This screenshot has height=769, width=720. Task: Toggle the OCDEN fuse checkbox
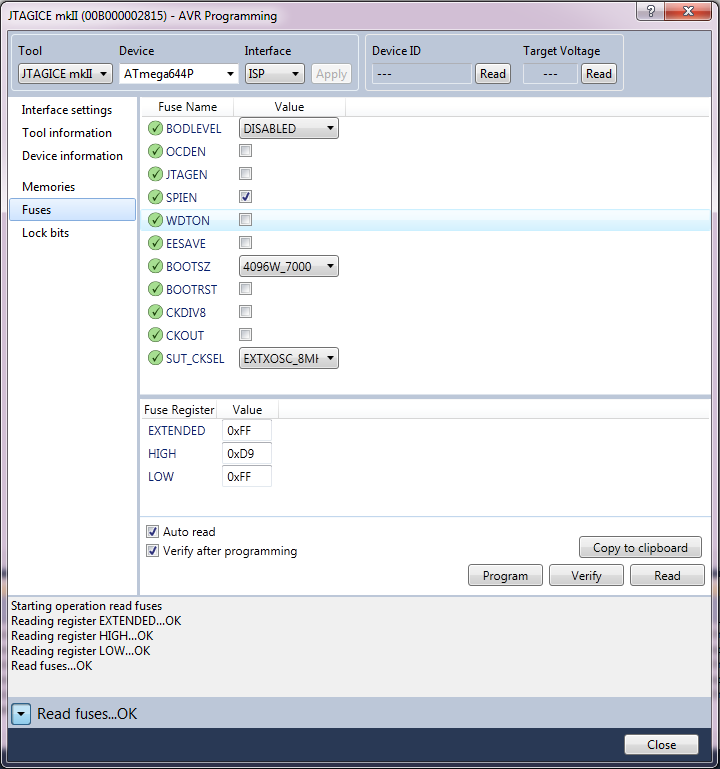click(x=245, y=151)
